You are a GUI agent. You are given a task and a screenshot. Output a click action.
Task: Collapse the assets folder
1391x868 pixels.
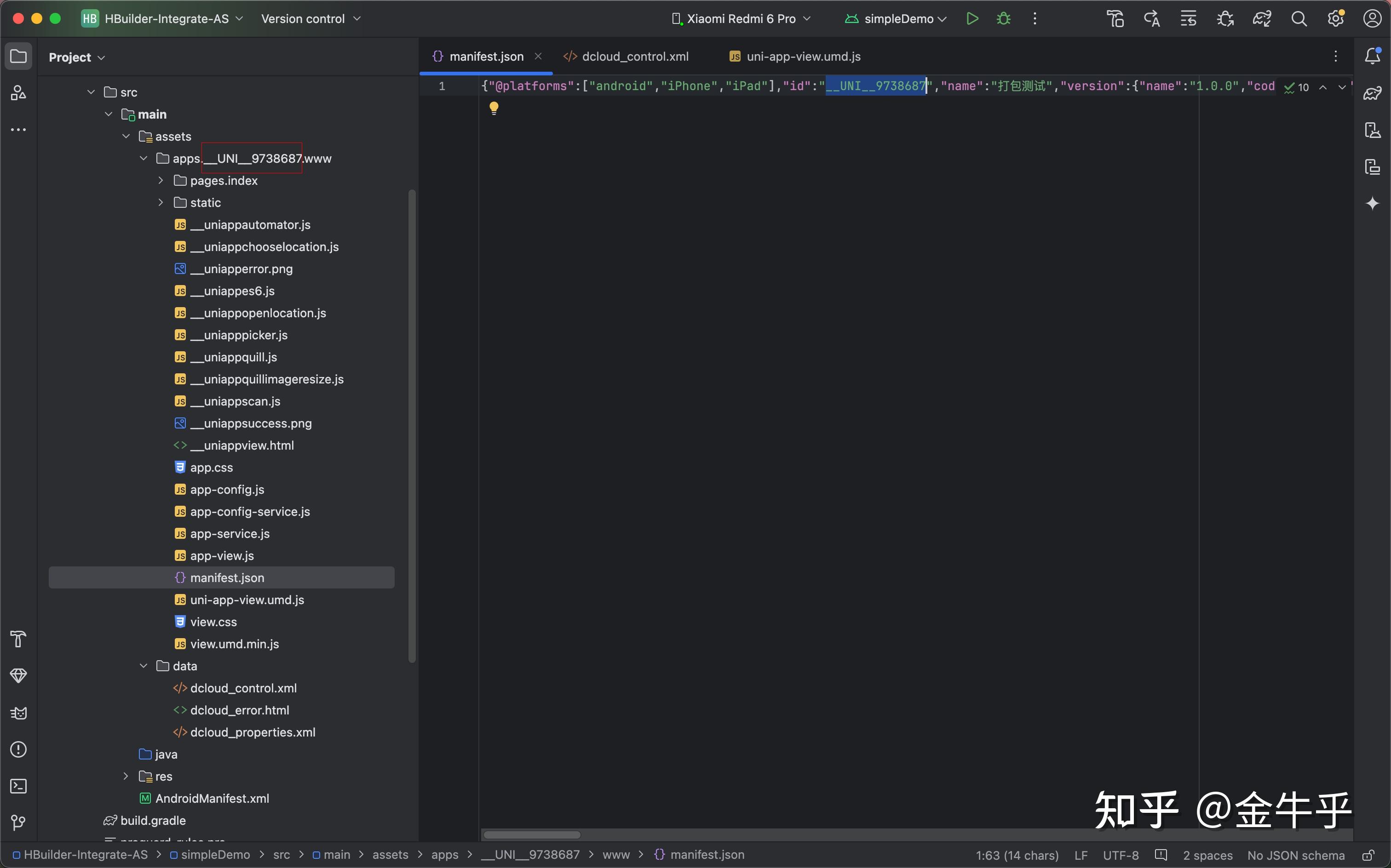point(126,136)
